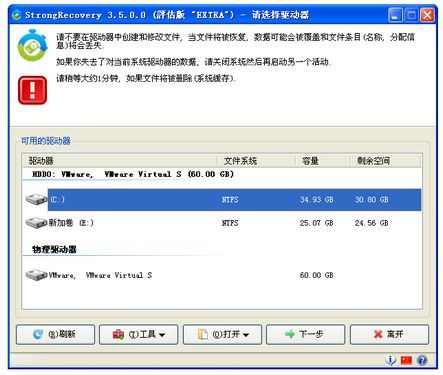Screen dimensions: 443x375
Task: Click the 25.07 GB capacity value
Action: [x=316, y=223]
